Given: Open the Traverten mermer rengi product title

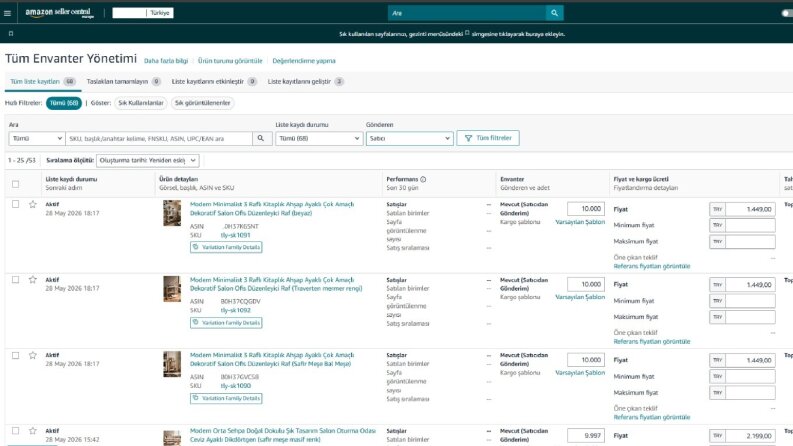Looking at the screenshot, I should coord(276,284).
